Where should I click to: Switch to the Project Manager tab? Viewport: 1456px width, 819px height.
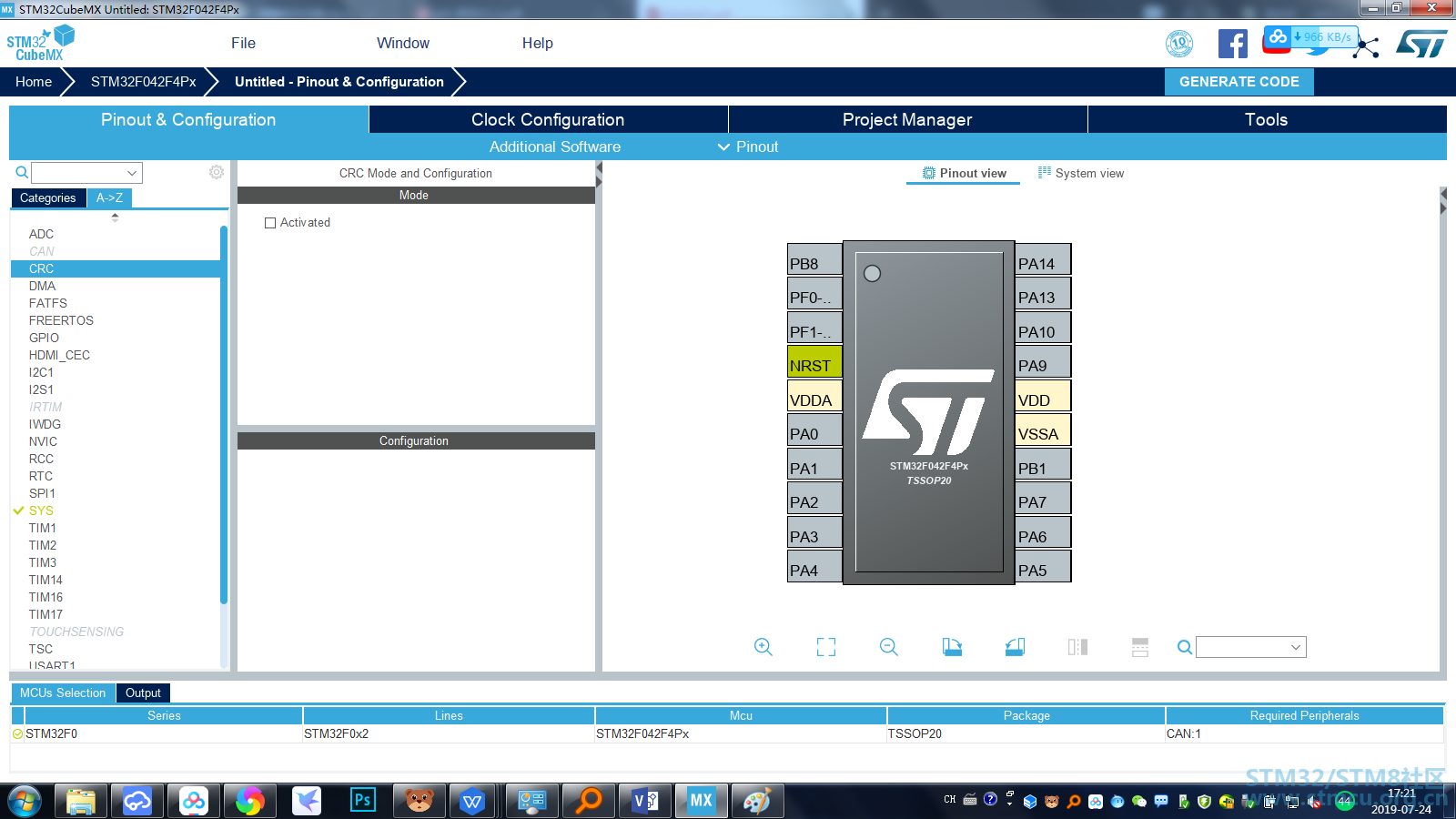pos(907,119)
